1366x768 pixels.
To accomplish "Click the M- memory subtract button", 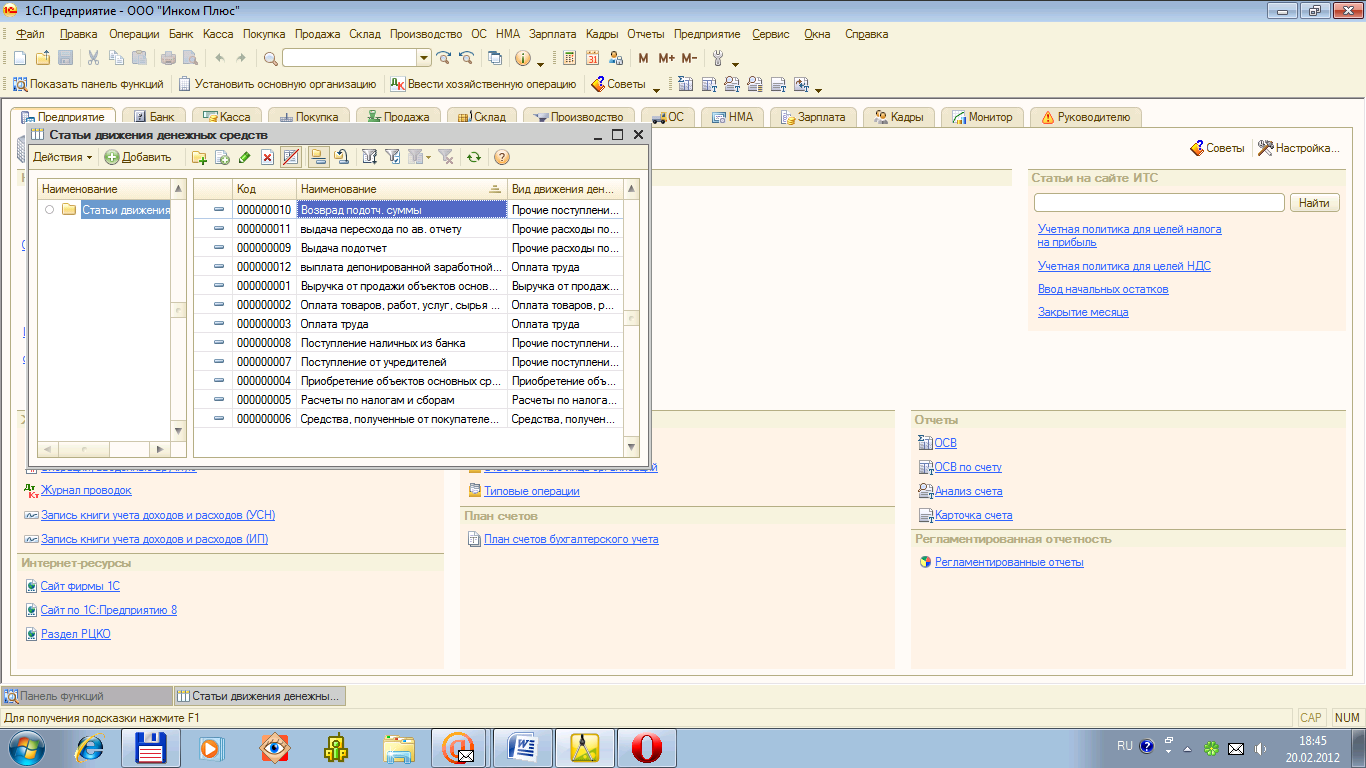I will 689,58.
